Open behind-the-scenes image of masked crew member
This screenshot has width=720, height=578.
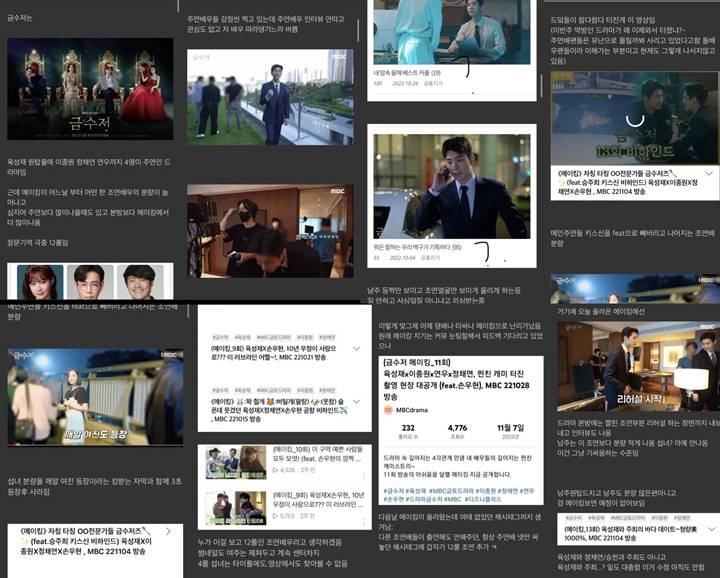tap(270, 231)
